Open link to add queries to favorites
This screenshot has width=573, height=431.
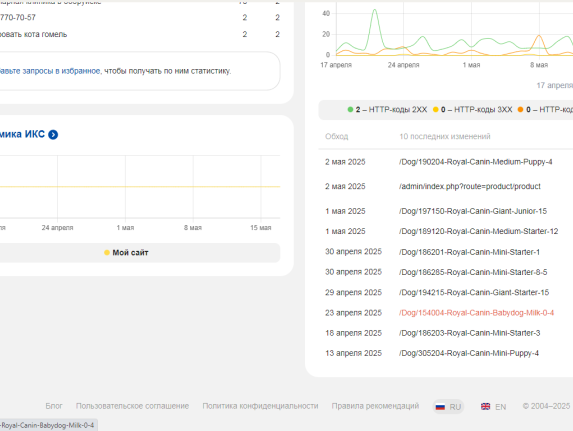50,71
